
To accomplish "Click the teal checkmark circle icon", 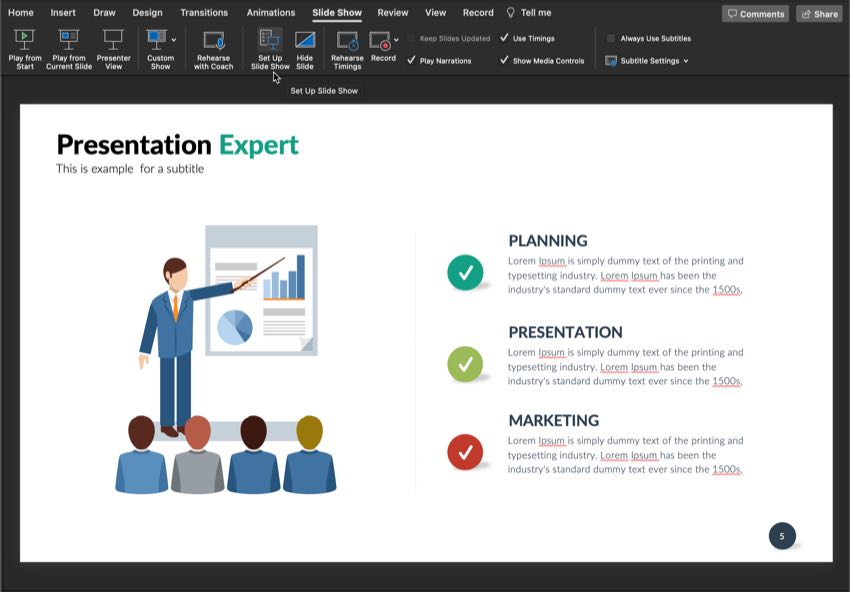I will click(465, 272).
